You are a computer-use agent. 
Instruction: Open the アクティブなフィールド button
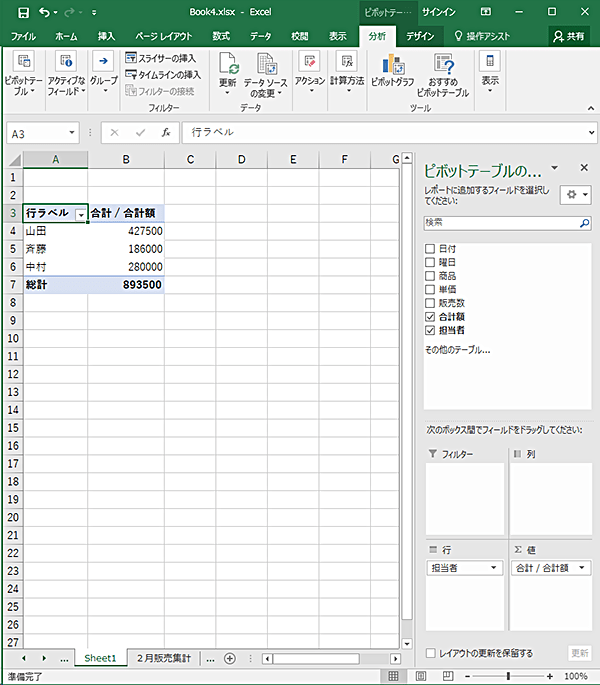point(66,73)
